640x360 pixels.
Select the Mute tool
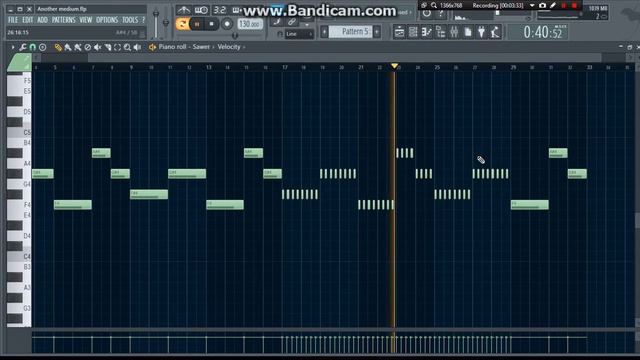pos(98,47)
